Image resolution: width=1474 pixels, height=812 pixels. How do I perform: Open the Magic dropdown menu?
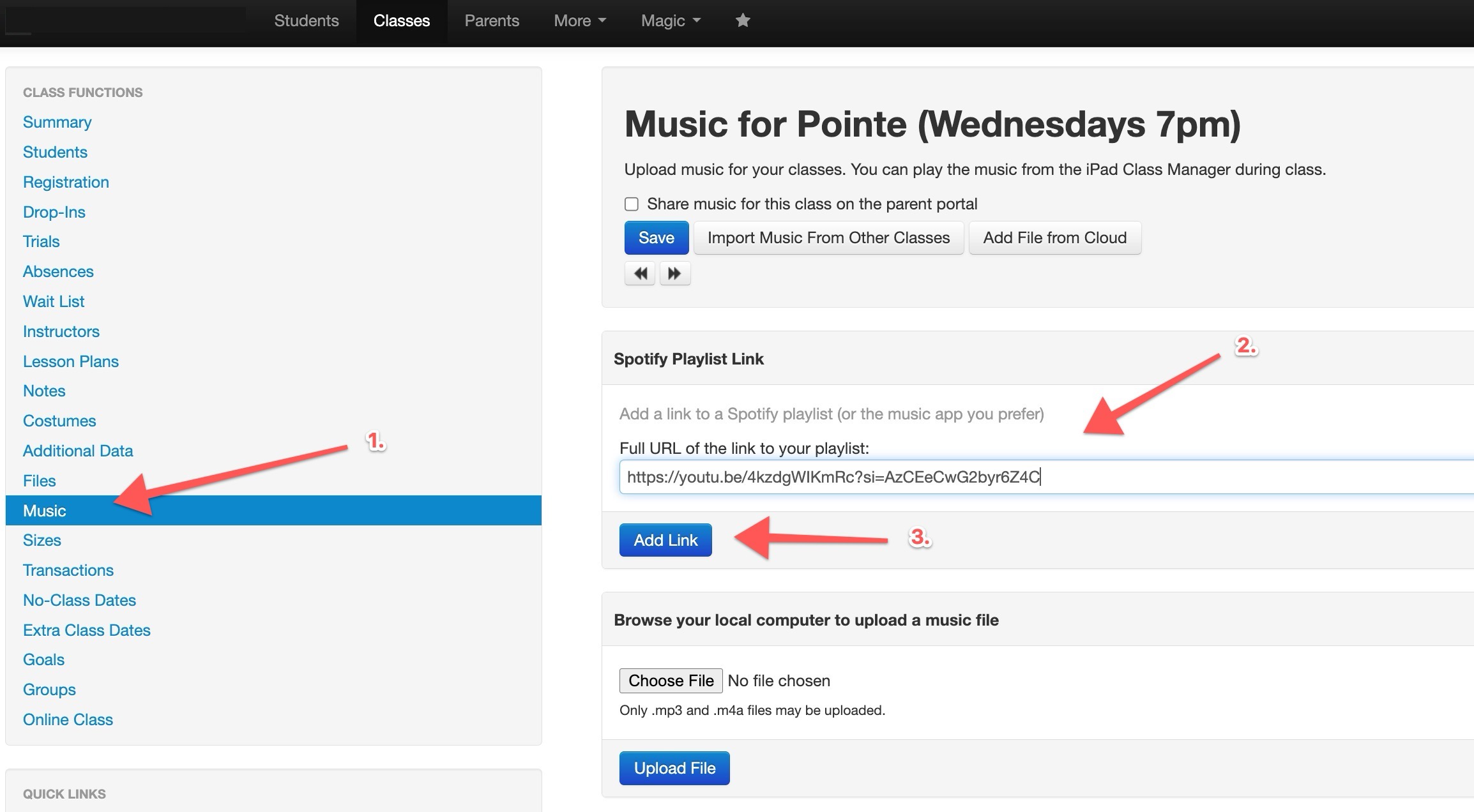(x=670, y=21)
